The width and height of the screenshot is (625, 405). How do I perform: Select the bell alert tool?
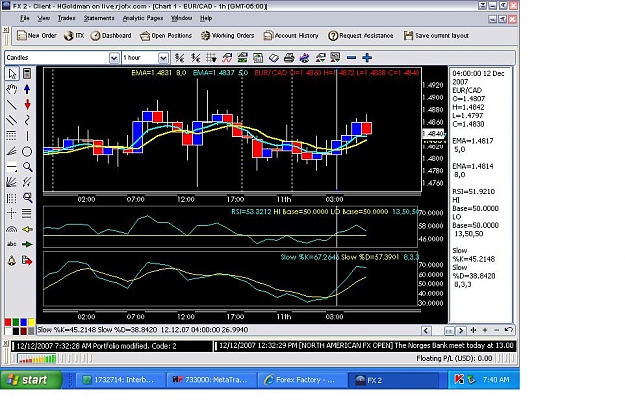pyautogui.click(x=12, y=261)
